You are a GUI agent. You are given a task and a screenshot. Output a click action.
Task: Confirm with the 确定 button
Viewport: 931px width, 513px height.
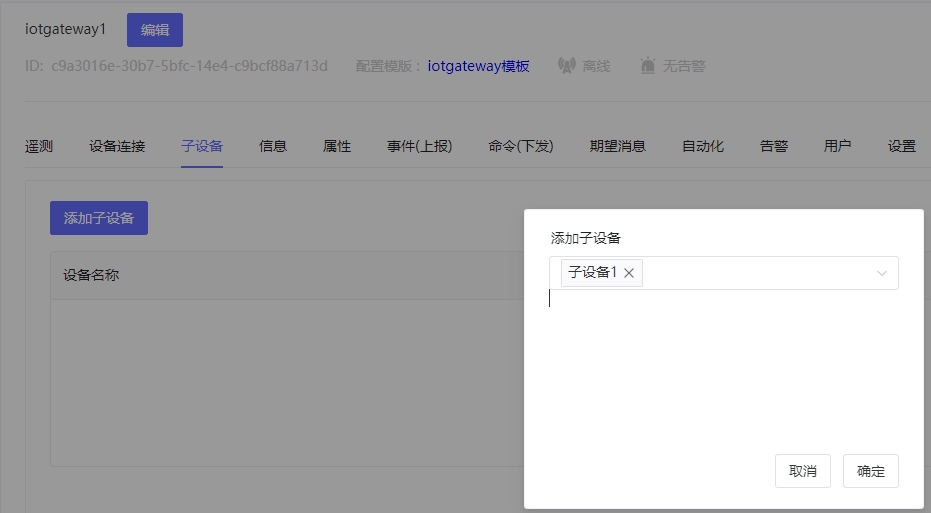[x=870, y=471]
